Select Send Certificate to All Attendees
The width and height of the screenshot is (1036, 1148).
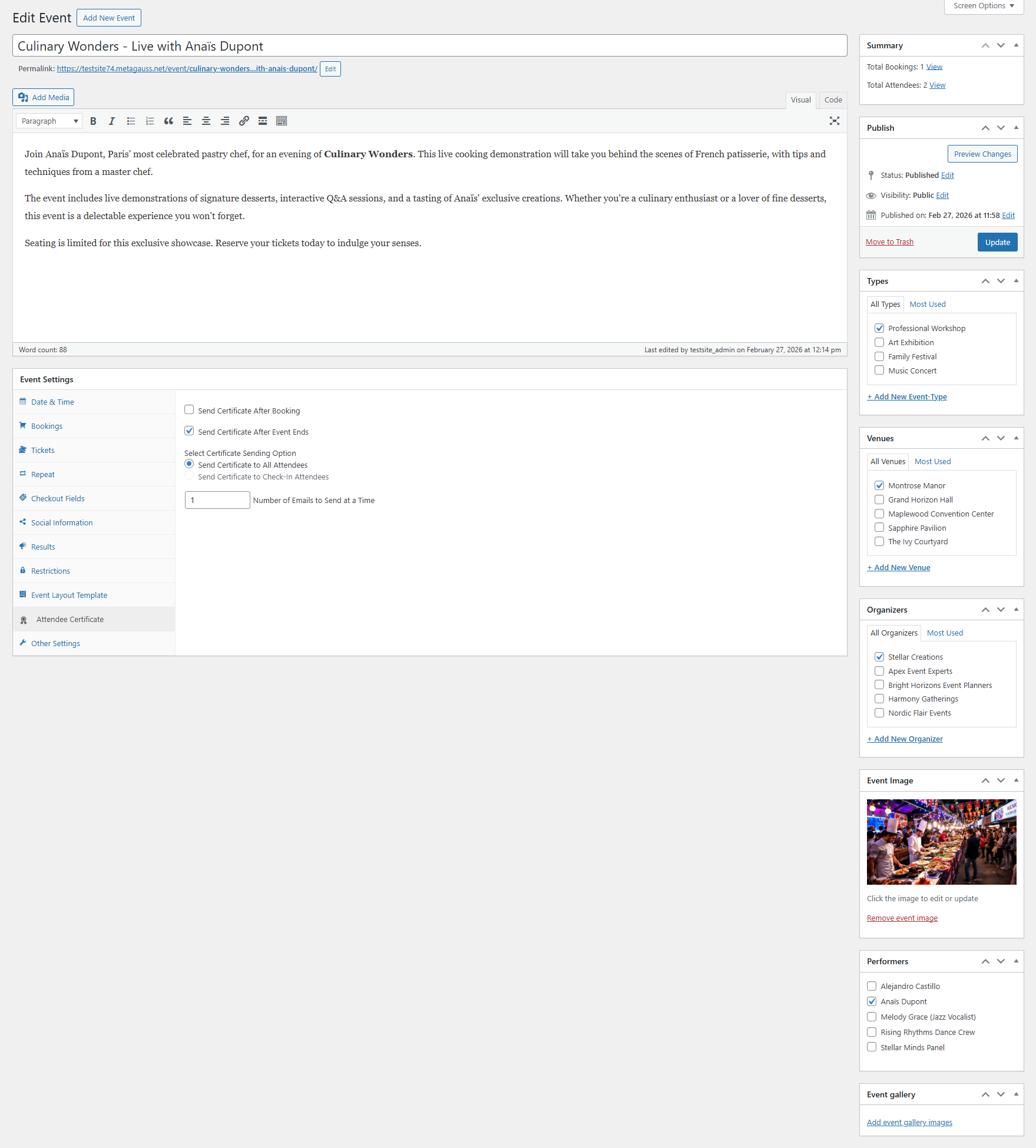pos(189,464)
